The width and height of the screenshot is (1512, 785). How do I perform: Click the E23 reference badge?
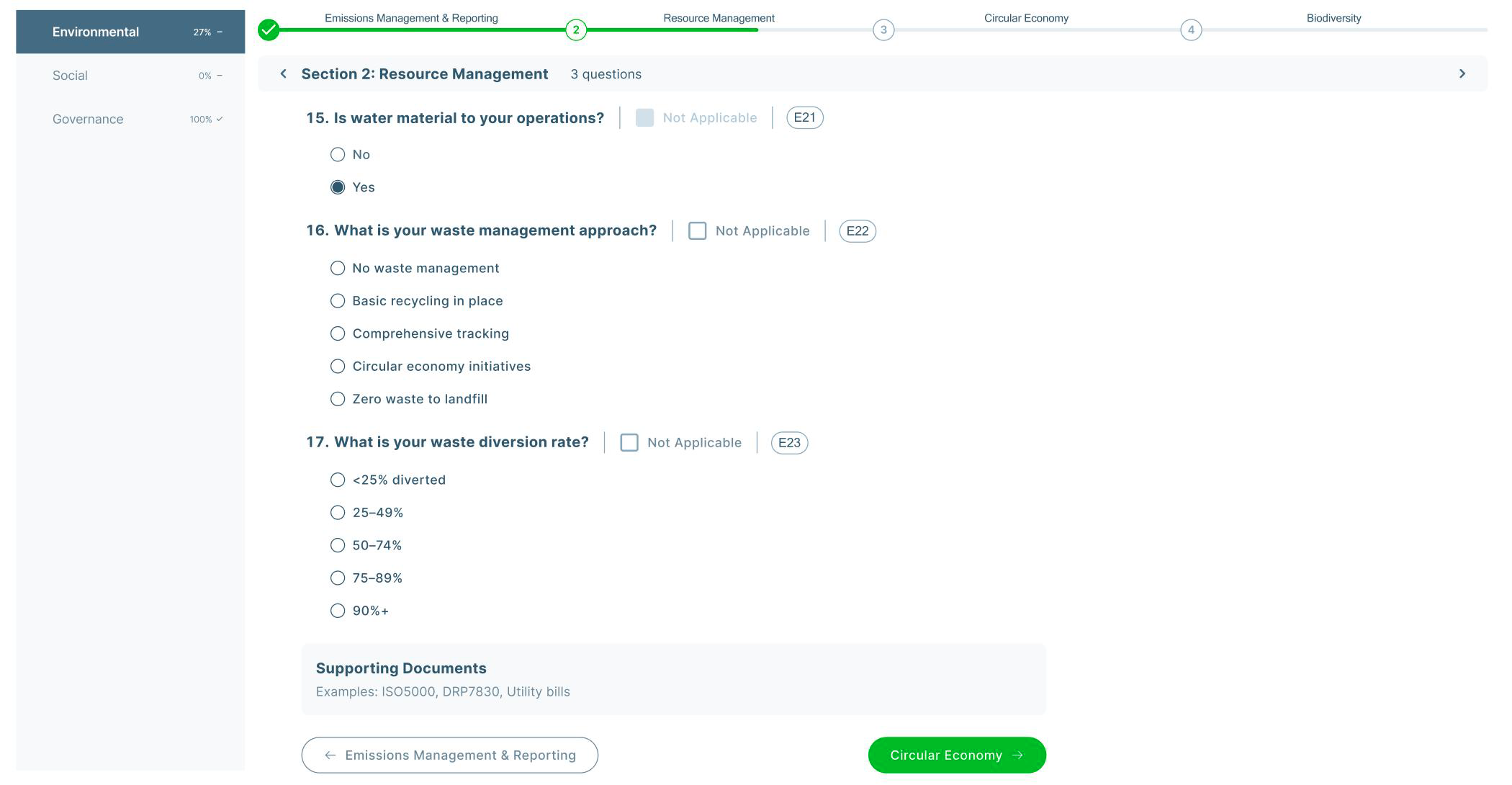pyautogui.click(x=789, y=443)
